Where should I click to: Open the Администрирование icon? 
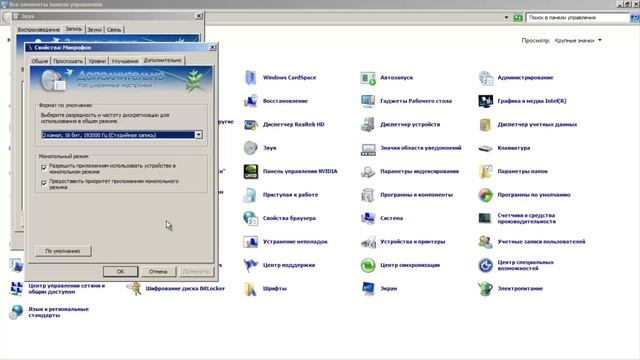(485, 78)
